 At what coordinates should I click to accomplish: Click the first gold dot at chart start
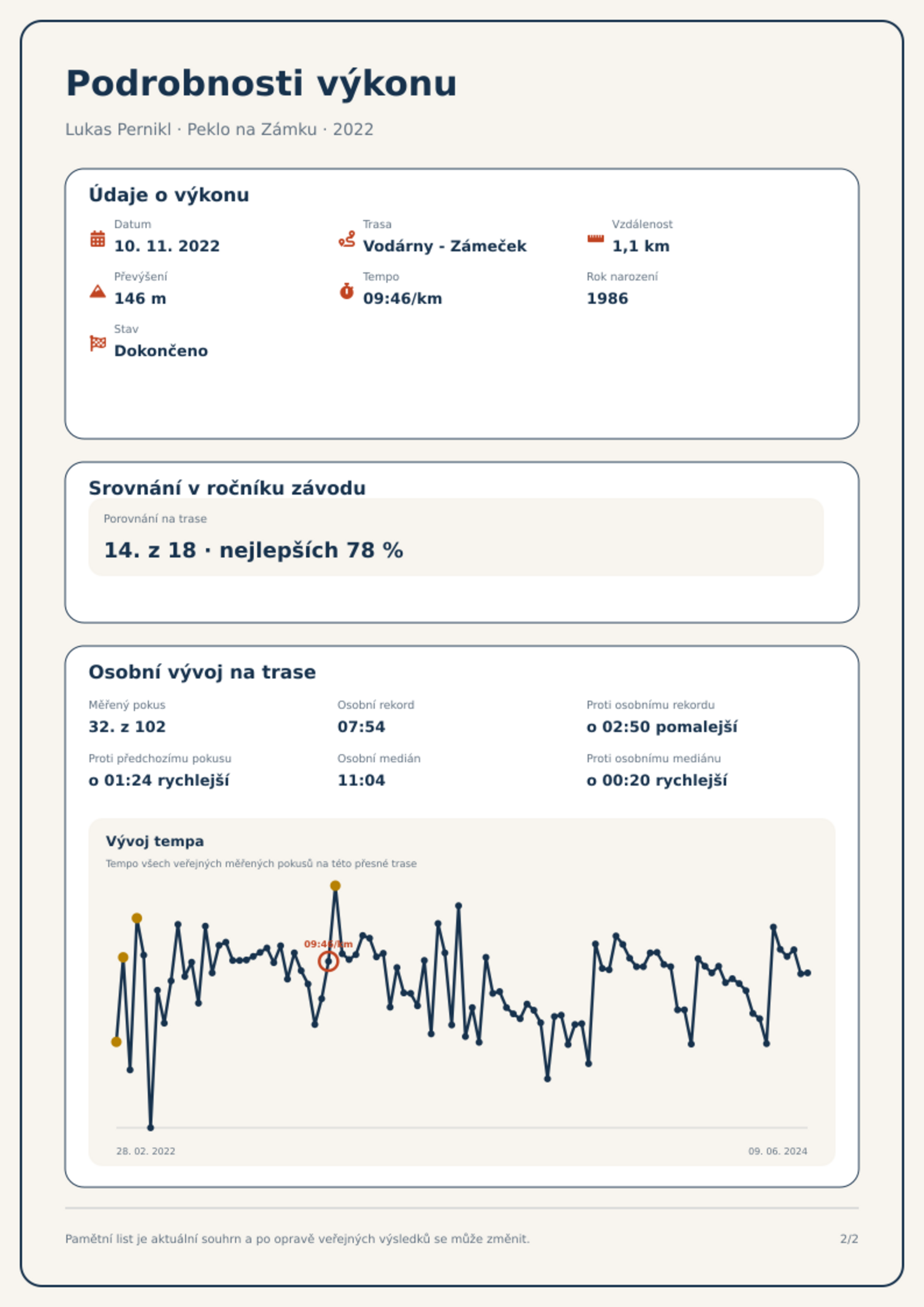pos(116,1042)
